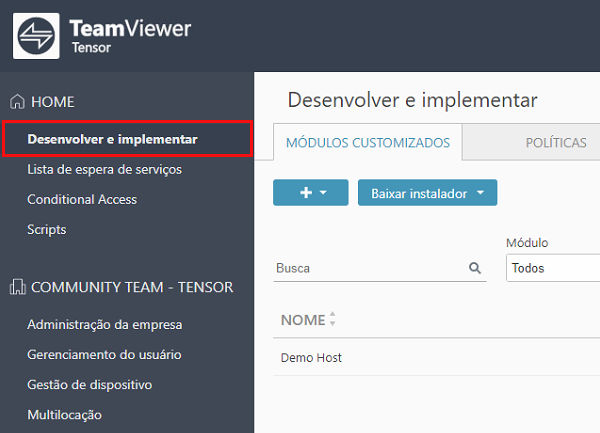The width and height of the screenshot is (600, 433).
Task: Open Scripts in sidebar
Action: pyautogui.click(x=47, y=230)
